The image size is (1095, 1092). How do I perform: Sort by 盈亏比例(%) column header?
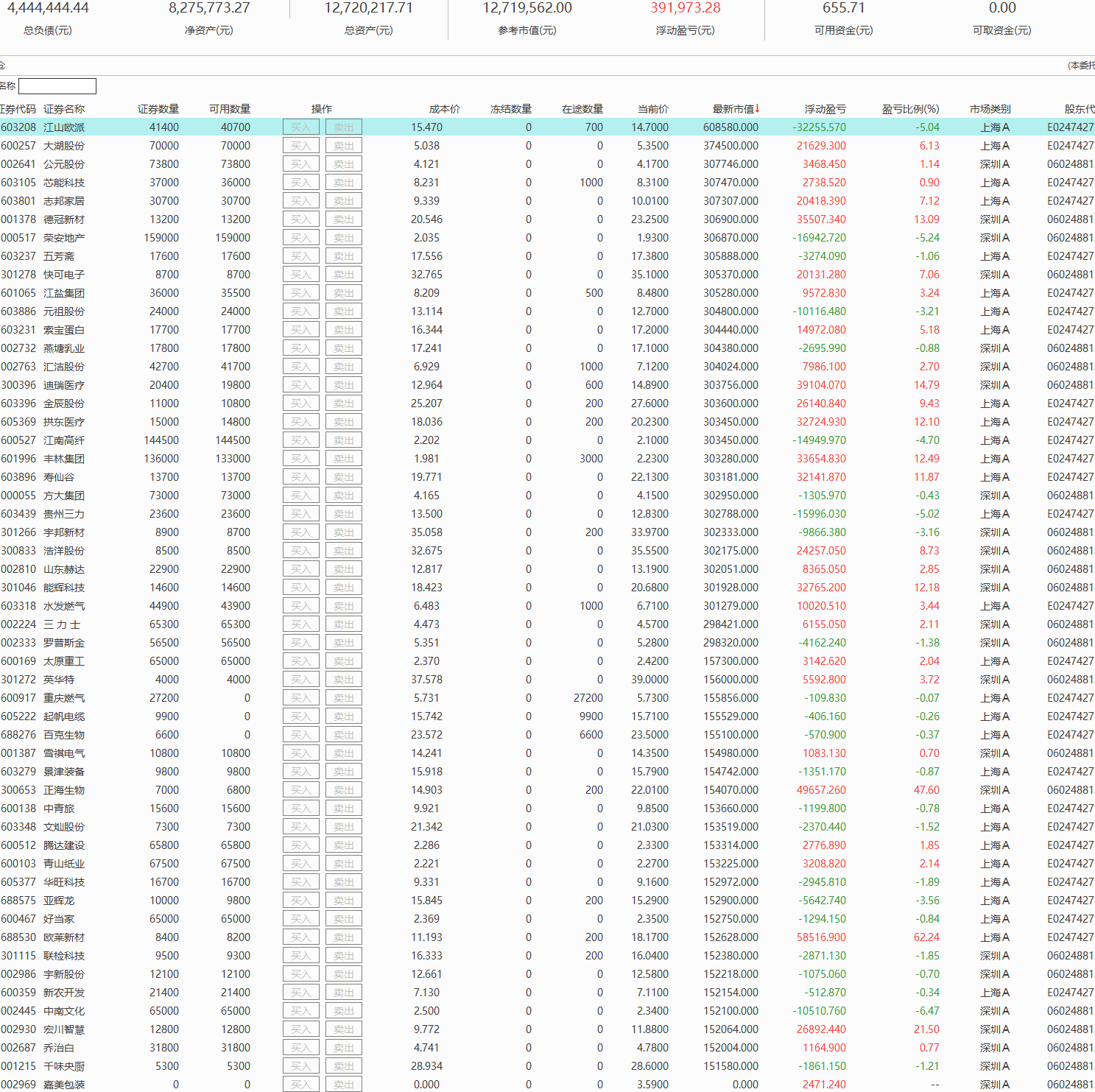click(910, 109)
